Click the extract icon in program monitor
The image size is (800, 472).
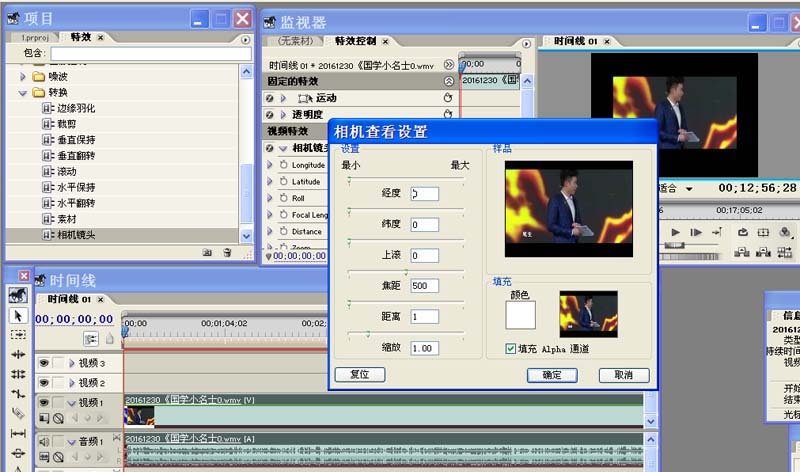[763, 252]
